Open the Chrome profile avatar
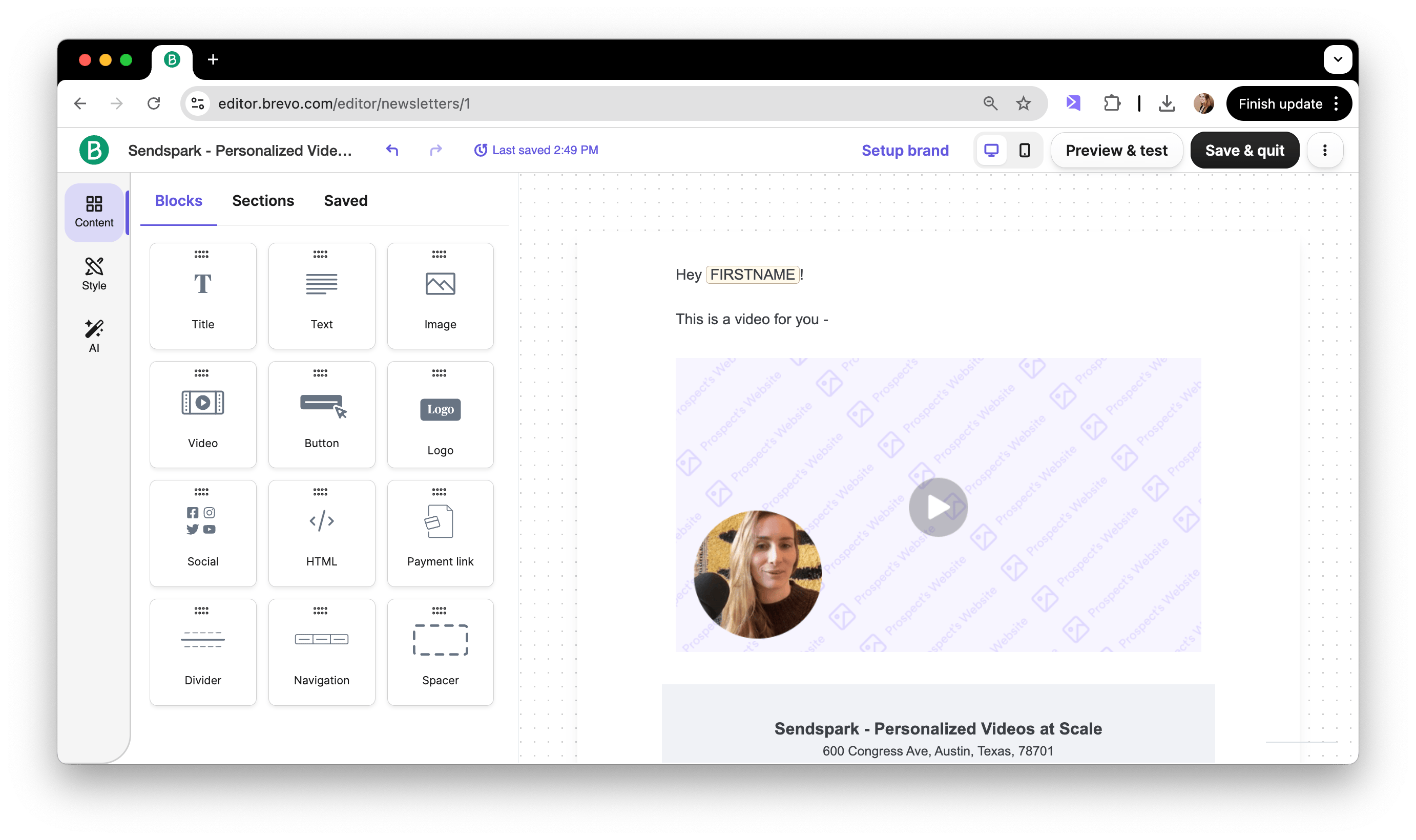The height and width of the screenshot is (840, 1416). (x=1203, y=103)
